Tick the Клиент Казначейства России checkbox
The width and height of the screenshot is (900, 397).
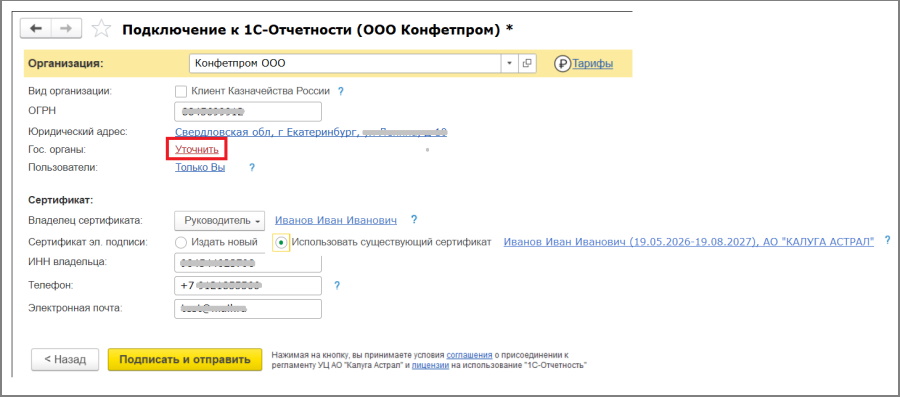point(181,91)
